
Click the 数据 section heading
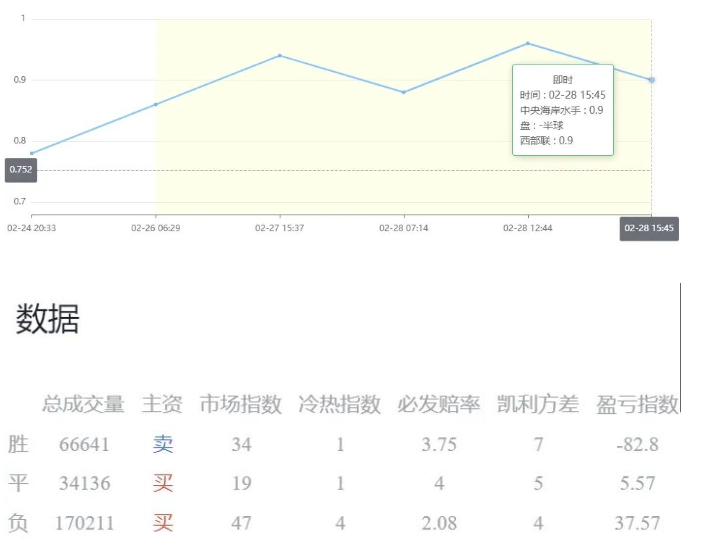[47, 320]
